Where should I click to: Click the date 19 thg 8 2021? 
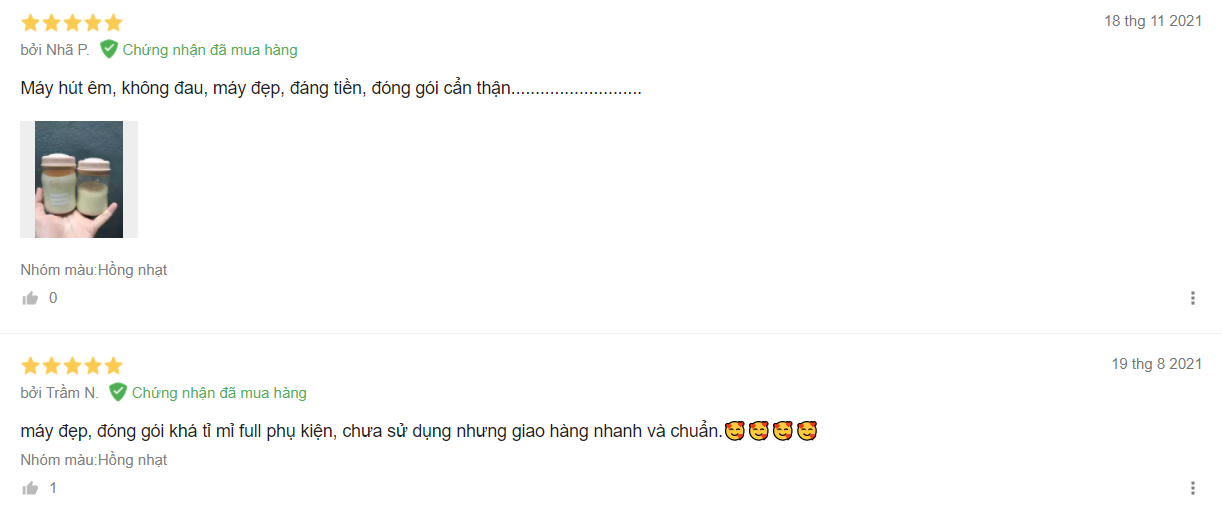coord(1157,364)
